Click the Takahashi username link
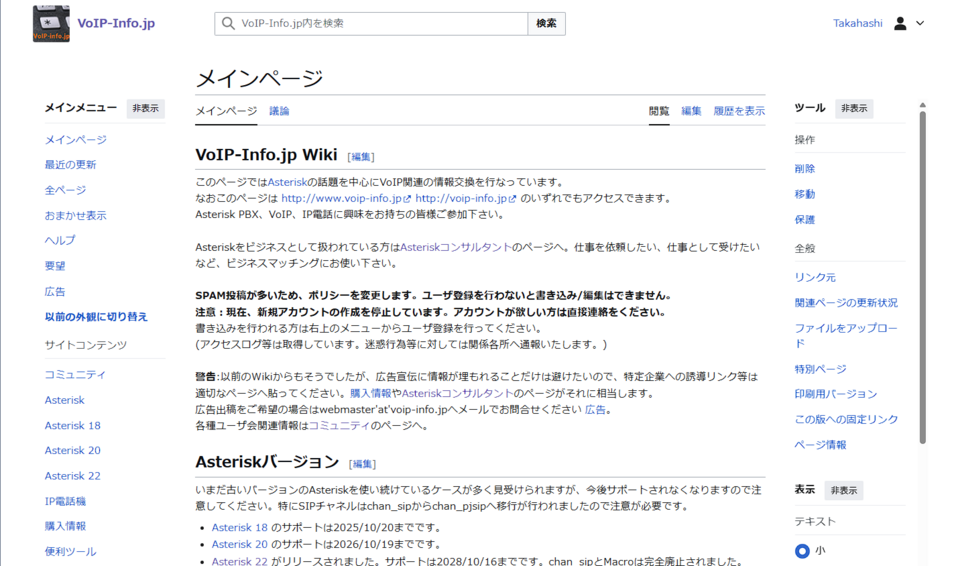 857,23
